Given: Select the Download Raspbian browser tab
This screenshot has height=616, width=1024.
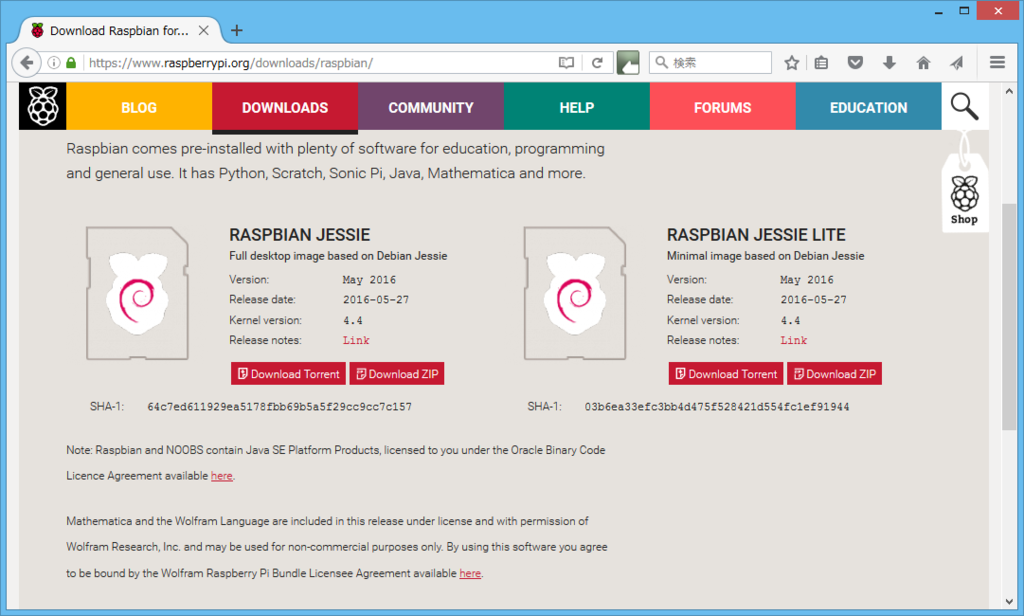Looking at the screenshot, I should click(119, 30).
